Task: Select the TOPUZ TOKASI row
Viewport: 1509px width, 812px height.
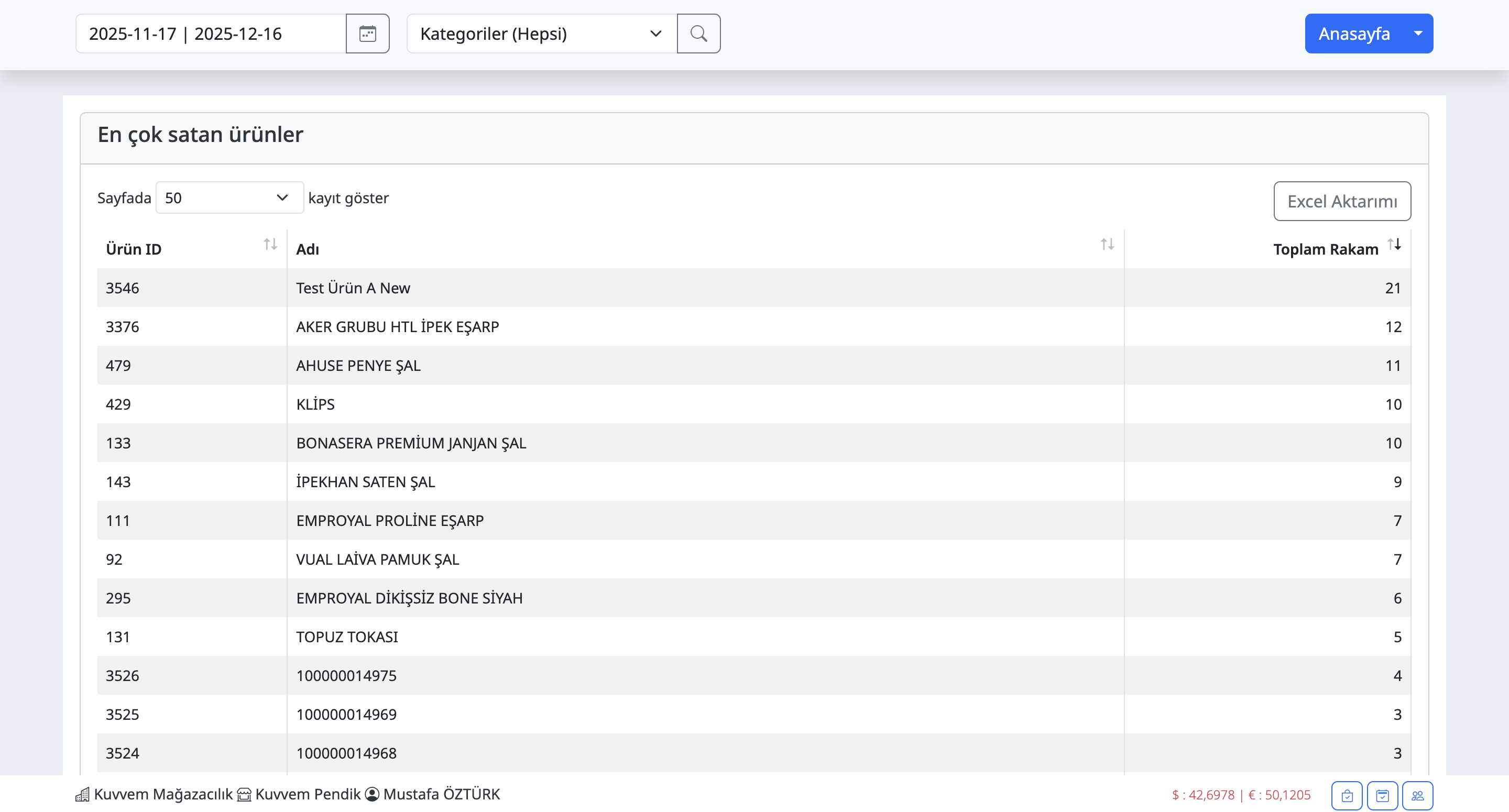Action: tap(347, 637)
